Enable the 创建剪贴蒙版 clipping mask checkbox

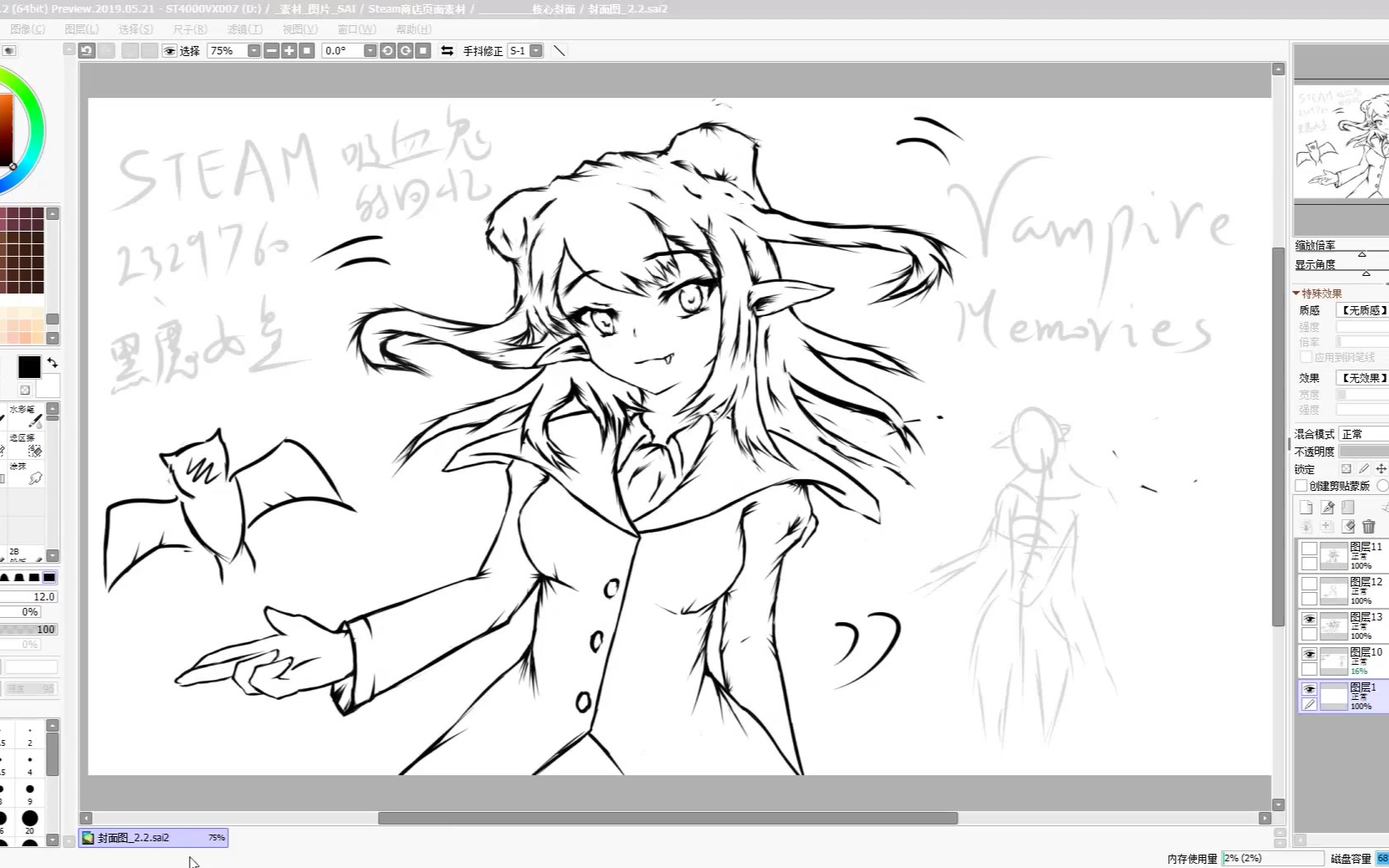tap(1301, 486)
